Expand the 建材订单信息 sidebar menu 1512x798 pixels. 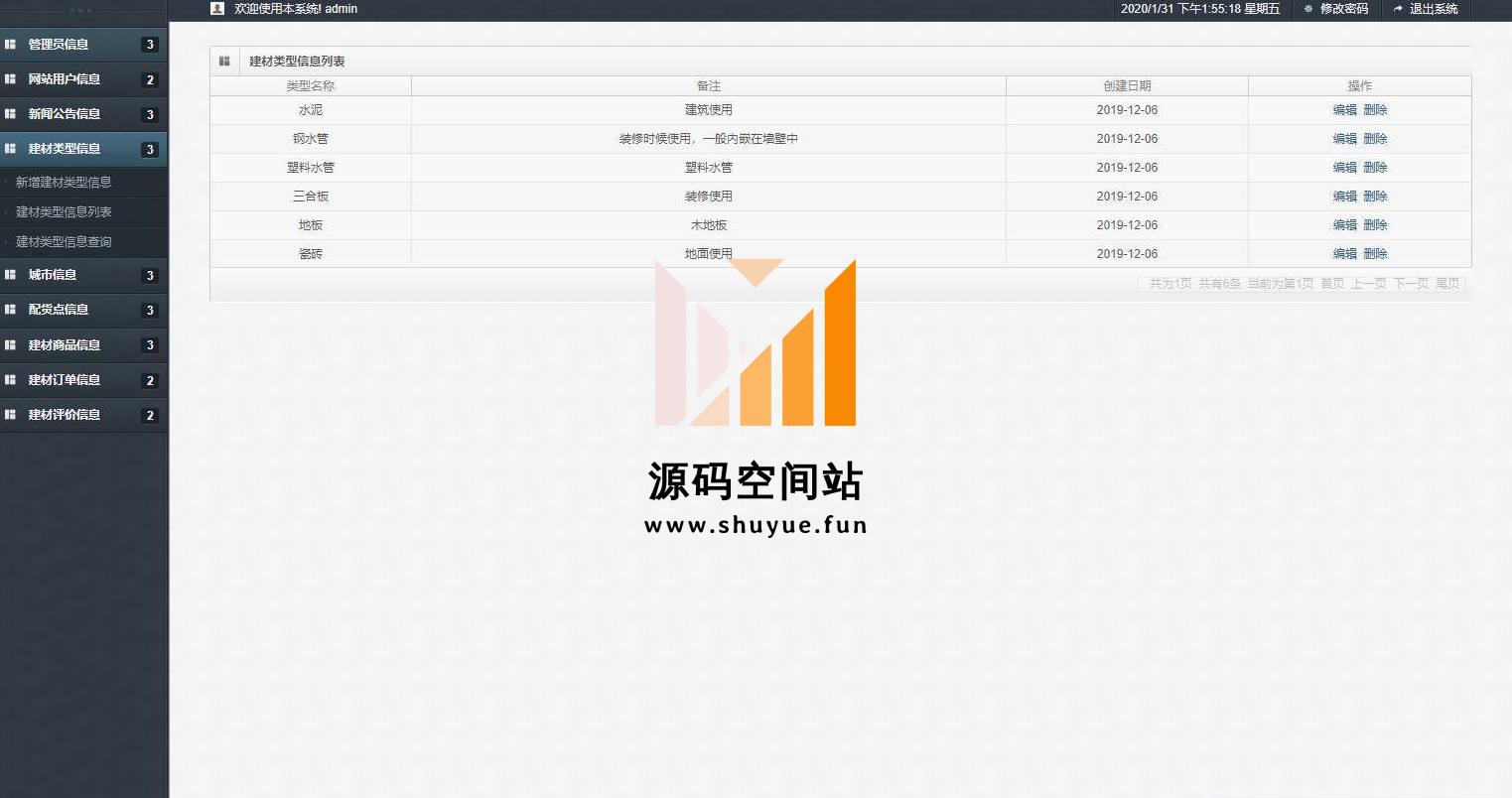(83, 380)
